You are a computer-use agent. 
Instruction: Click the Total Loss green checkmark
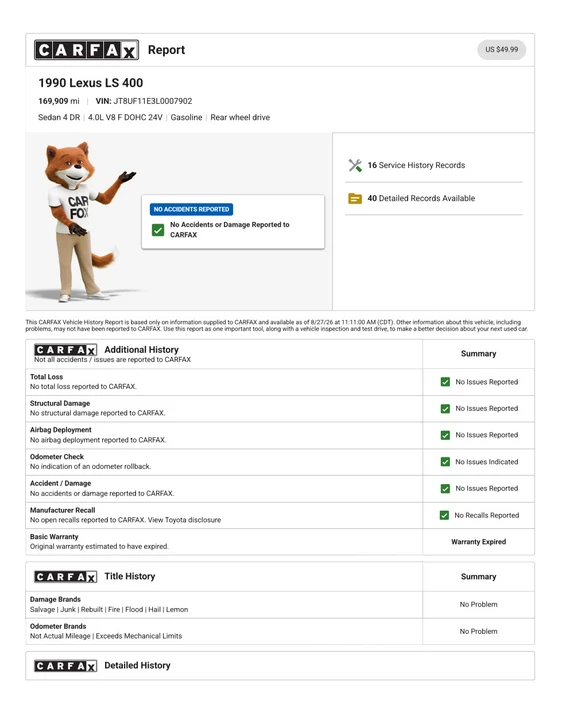pos(445,382)
